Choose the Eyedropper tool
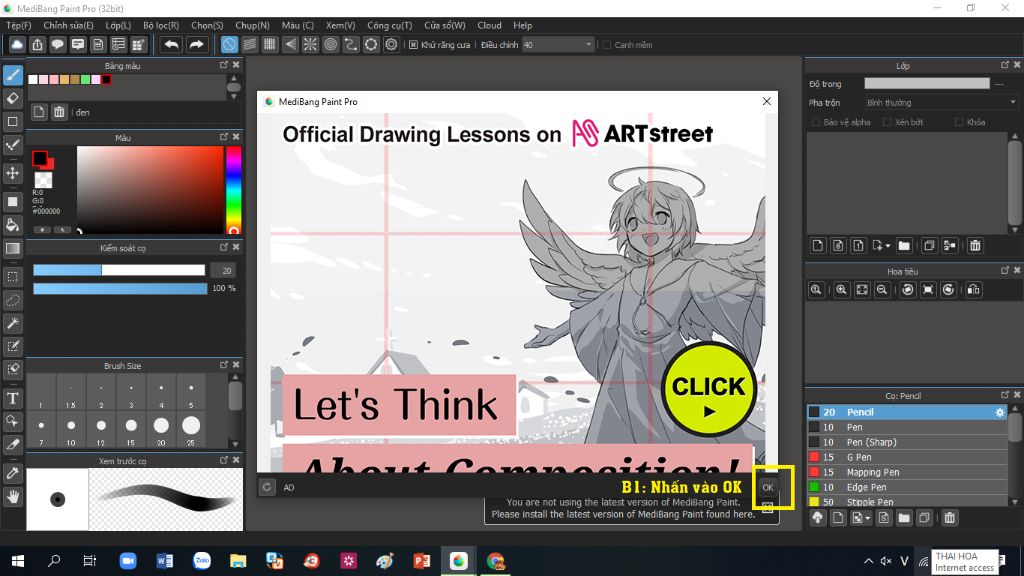Viewport: 1024px width, 576px height. tap(12, 473)
